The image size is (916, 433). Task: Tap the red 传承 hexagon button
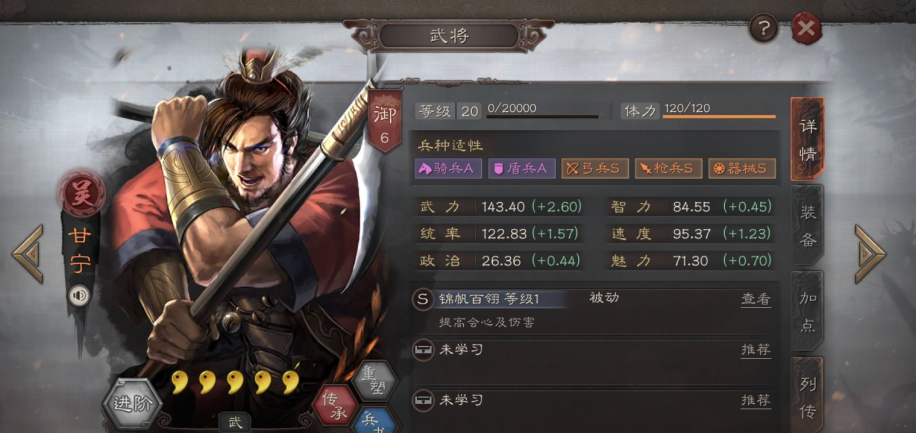click(335, 403)
